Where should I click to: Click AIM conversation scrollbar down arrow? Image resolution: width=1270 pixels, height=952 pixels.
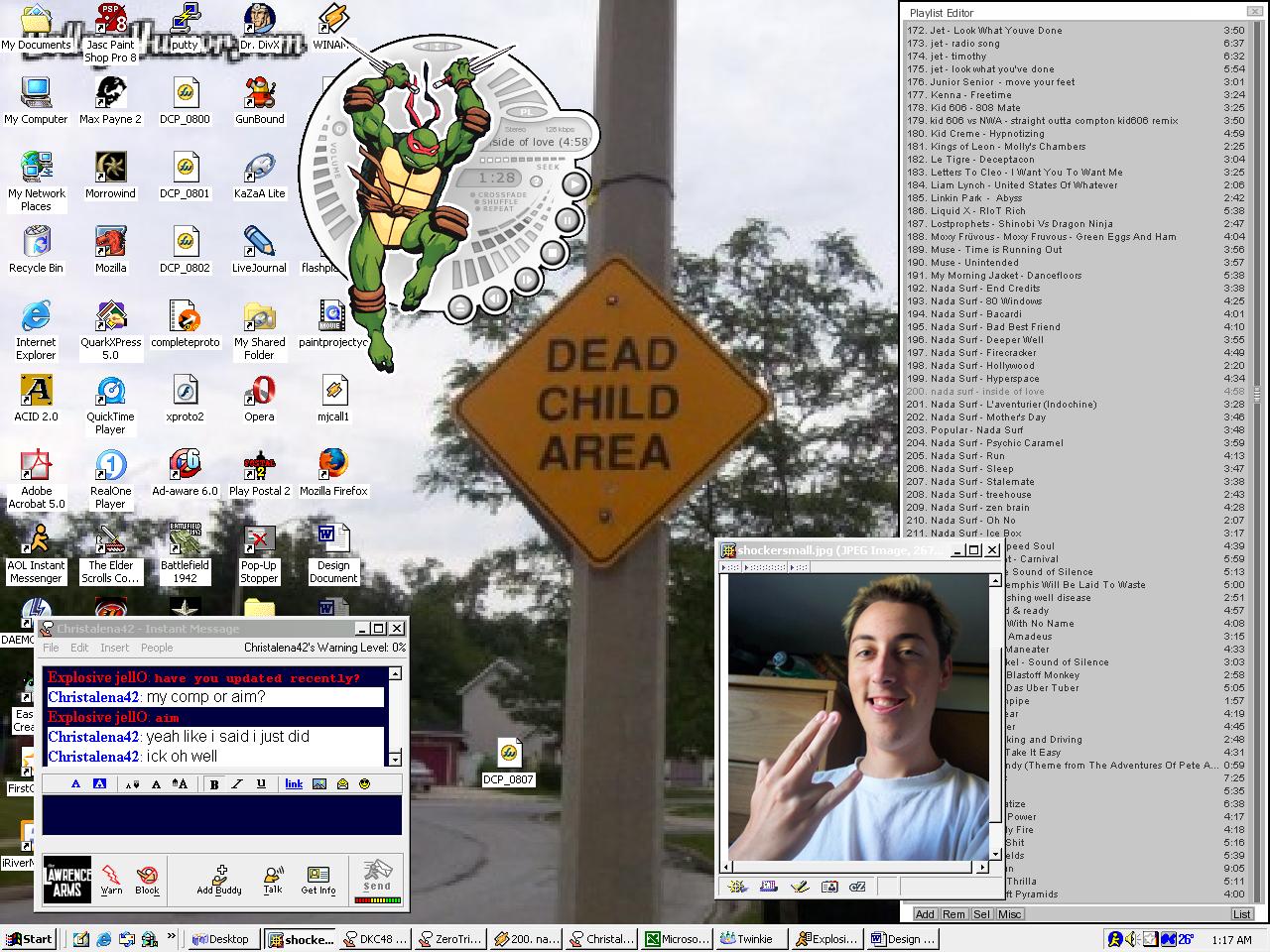[x=395, y=759]
